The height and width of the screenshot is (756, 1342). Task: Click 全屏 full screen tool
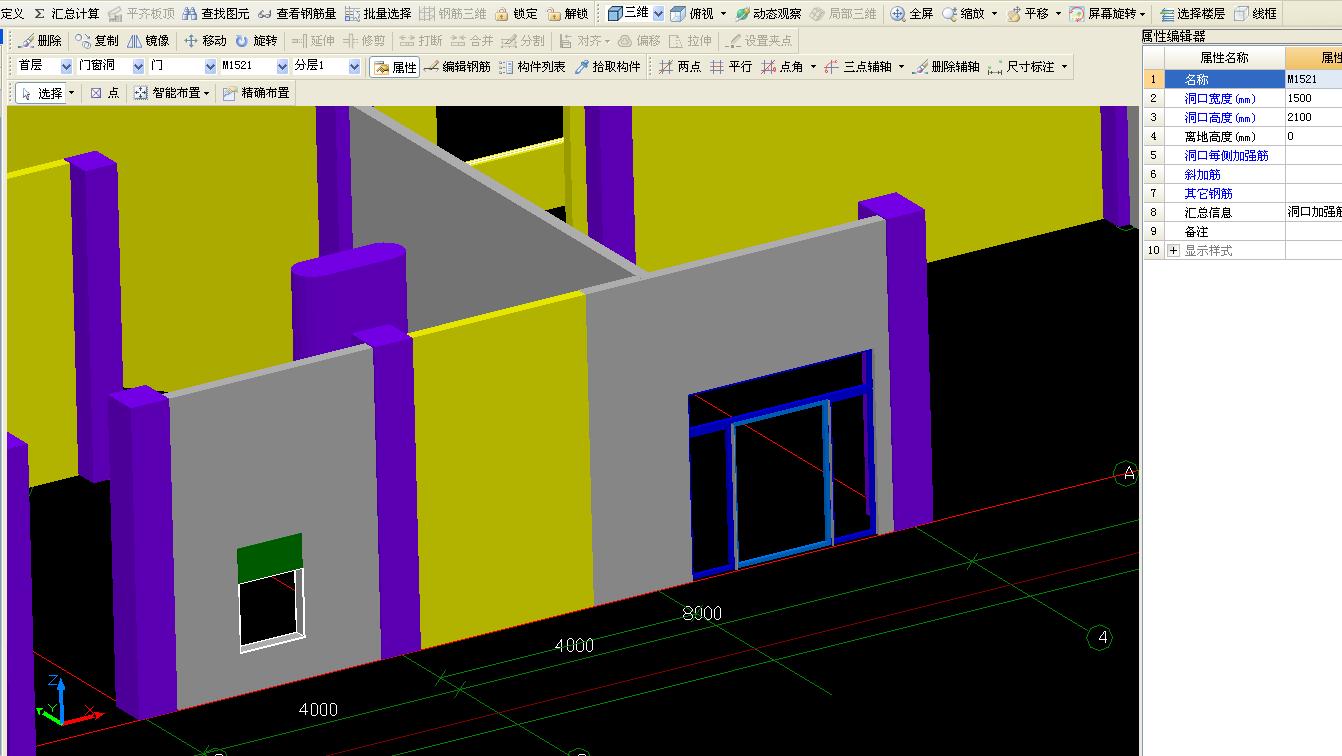[x=911, y=14]
